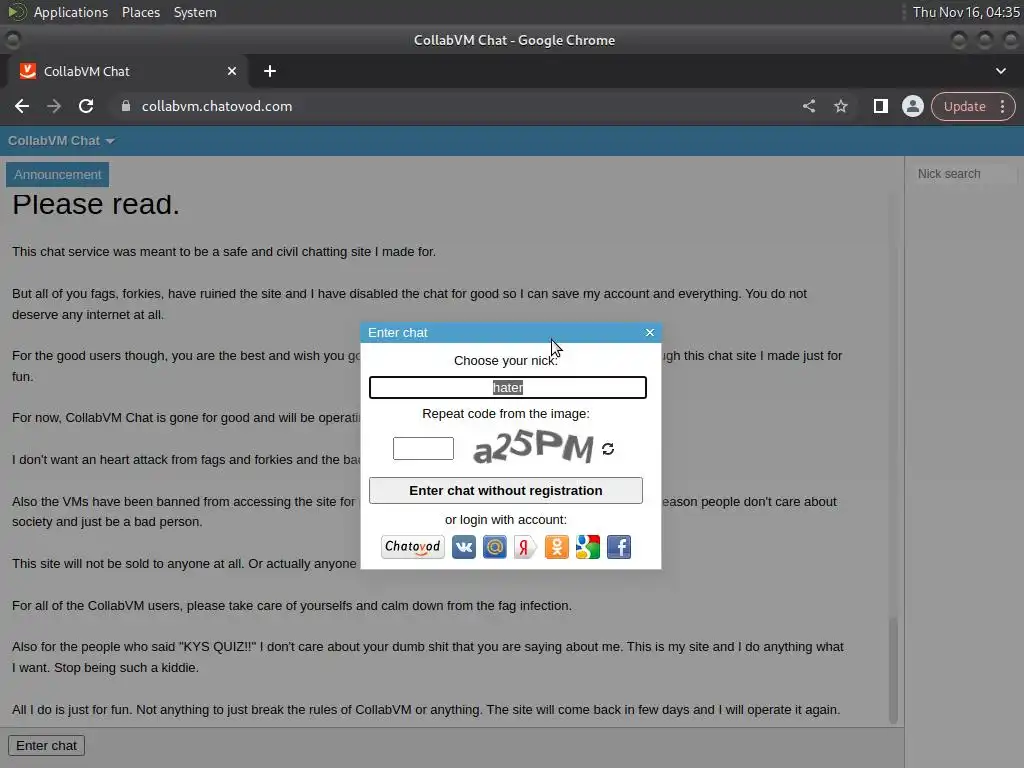Click Enter chat without registration
Screen dimensions: 1024x768
tap(505, 490)
